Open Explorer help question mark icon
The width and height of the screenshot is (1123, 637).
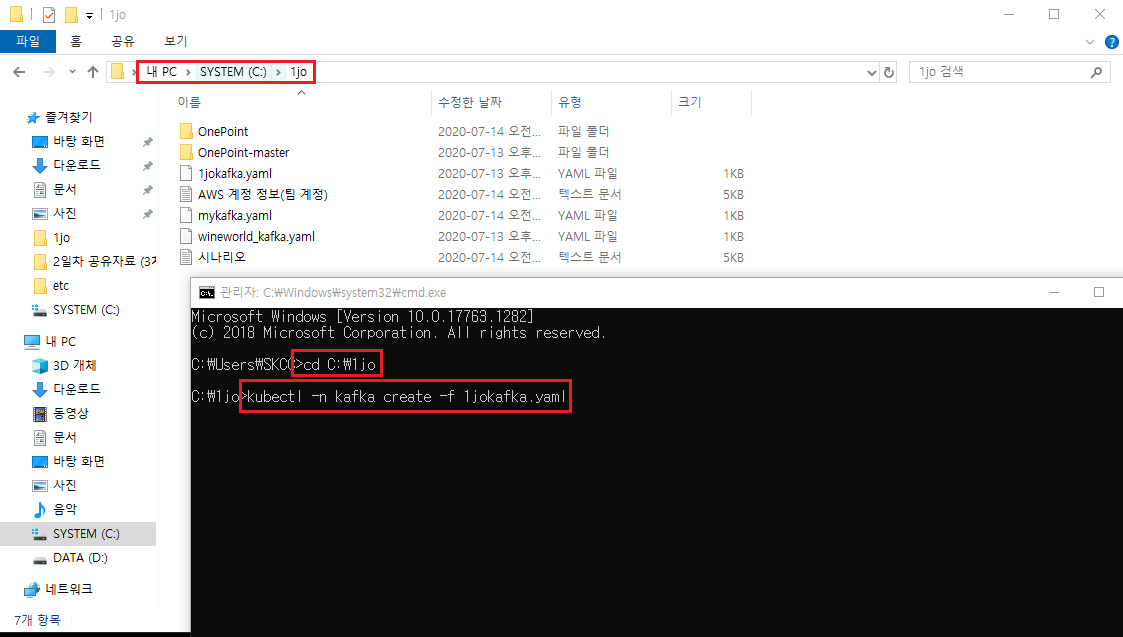click(1112, 42)
